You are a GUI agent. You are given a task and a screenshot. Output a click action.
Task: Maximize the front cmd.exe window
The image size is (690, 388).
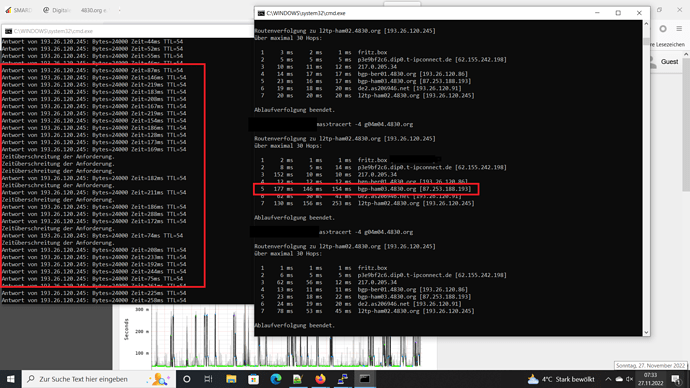tap(618, 13)
